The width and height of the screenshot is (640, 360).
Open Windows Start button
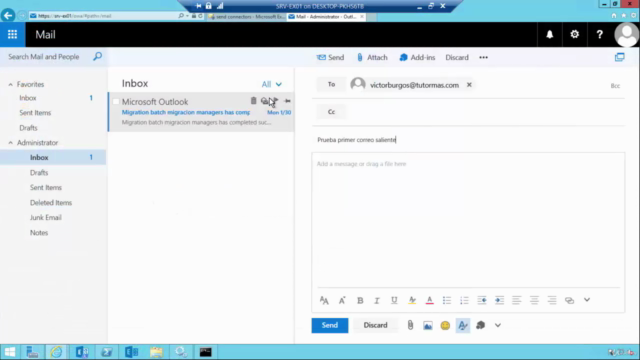coord(10,352)
